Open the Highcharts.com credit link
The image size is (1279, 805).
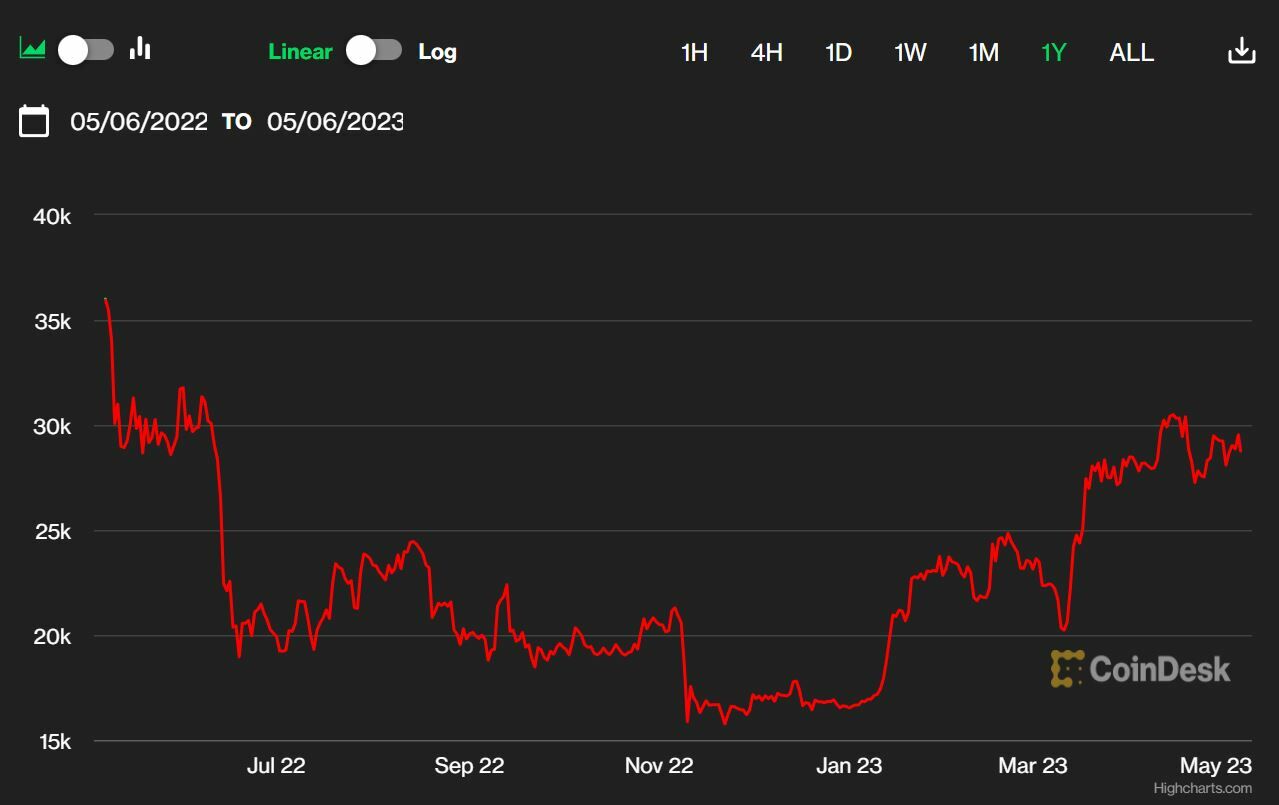[x=1202, y=788]
